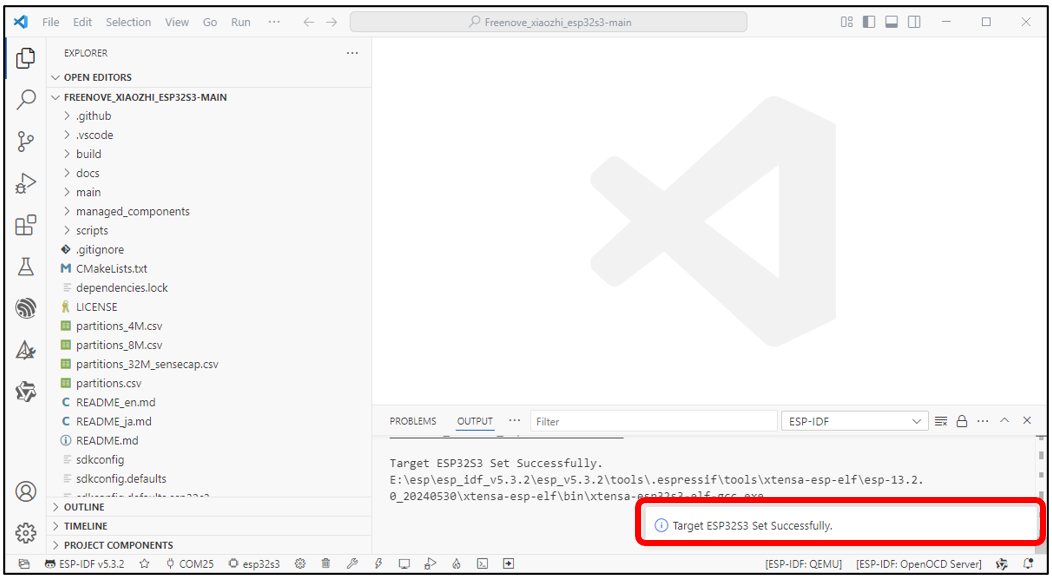1052x580 pixels.
Task: Click the wrench Build Project icon
Action: click(352, 564)
